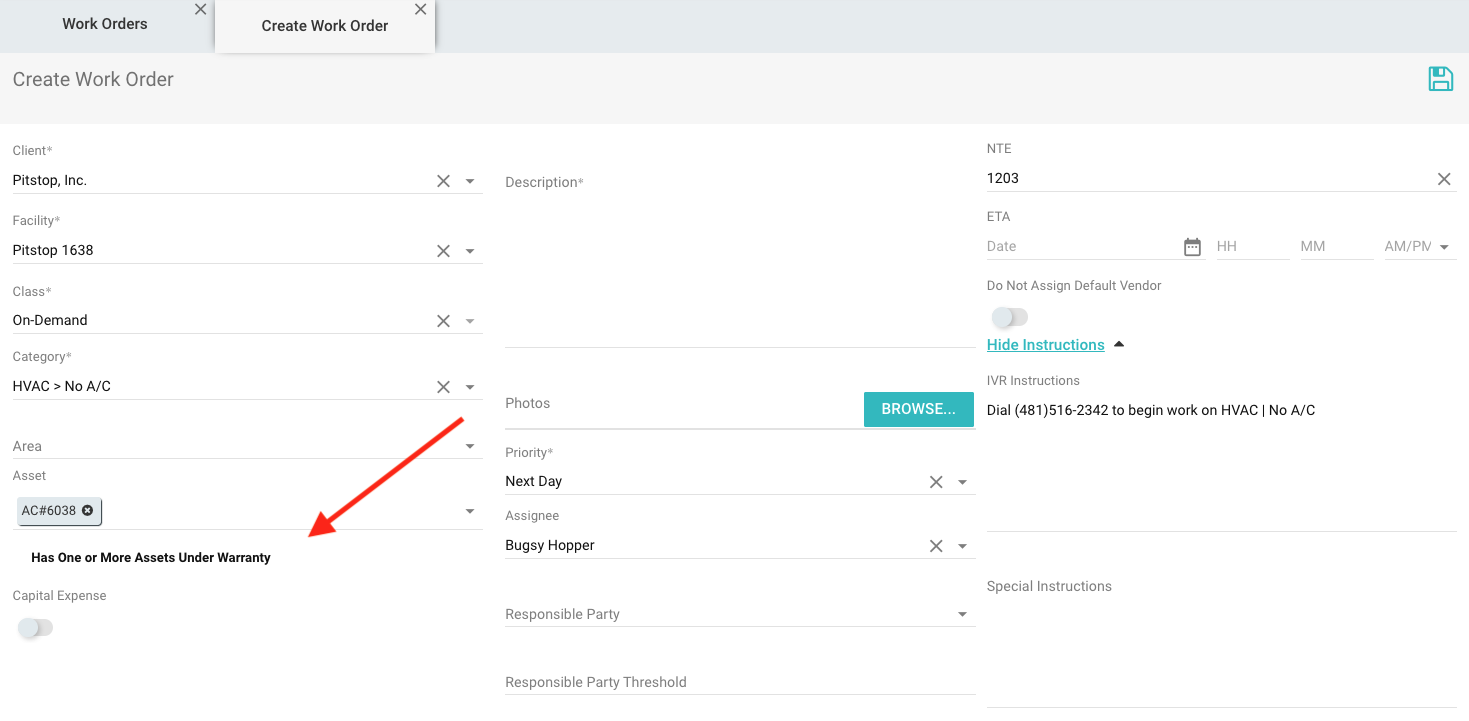Enable Do Not Assign Default Vendor
Viewport: 1469px width, 721px height.
tap(1009, 318)
